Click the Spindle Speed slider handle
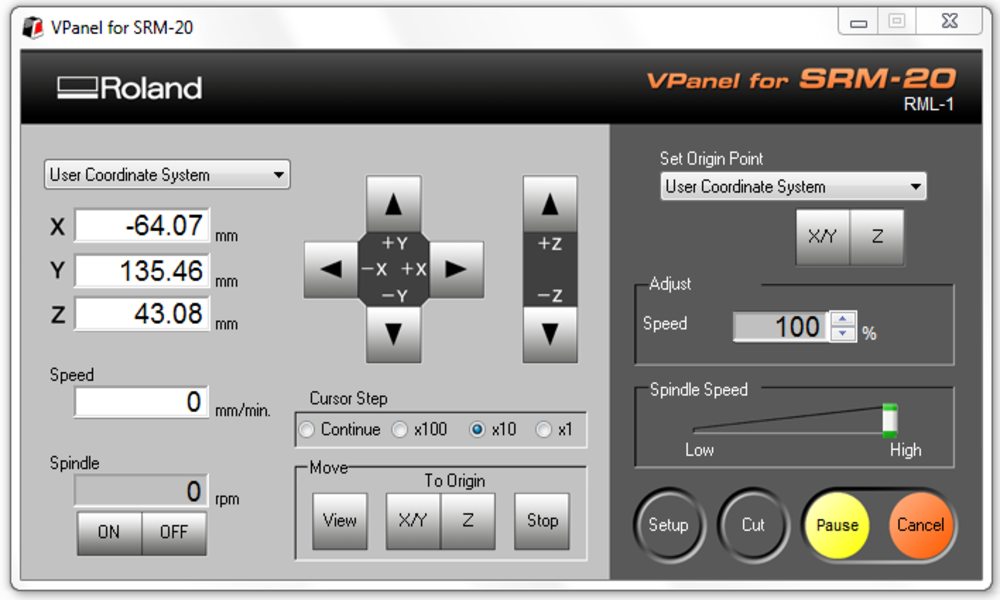1000x600 pixels. pyautogui.click(x=890, y=421)
